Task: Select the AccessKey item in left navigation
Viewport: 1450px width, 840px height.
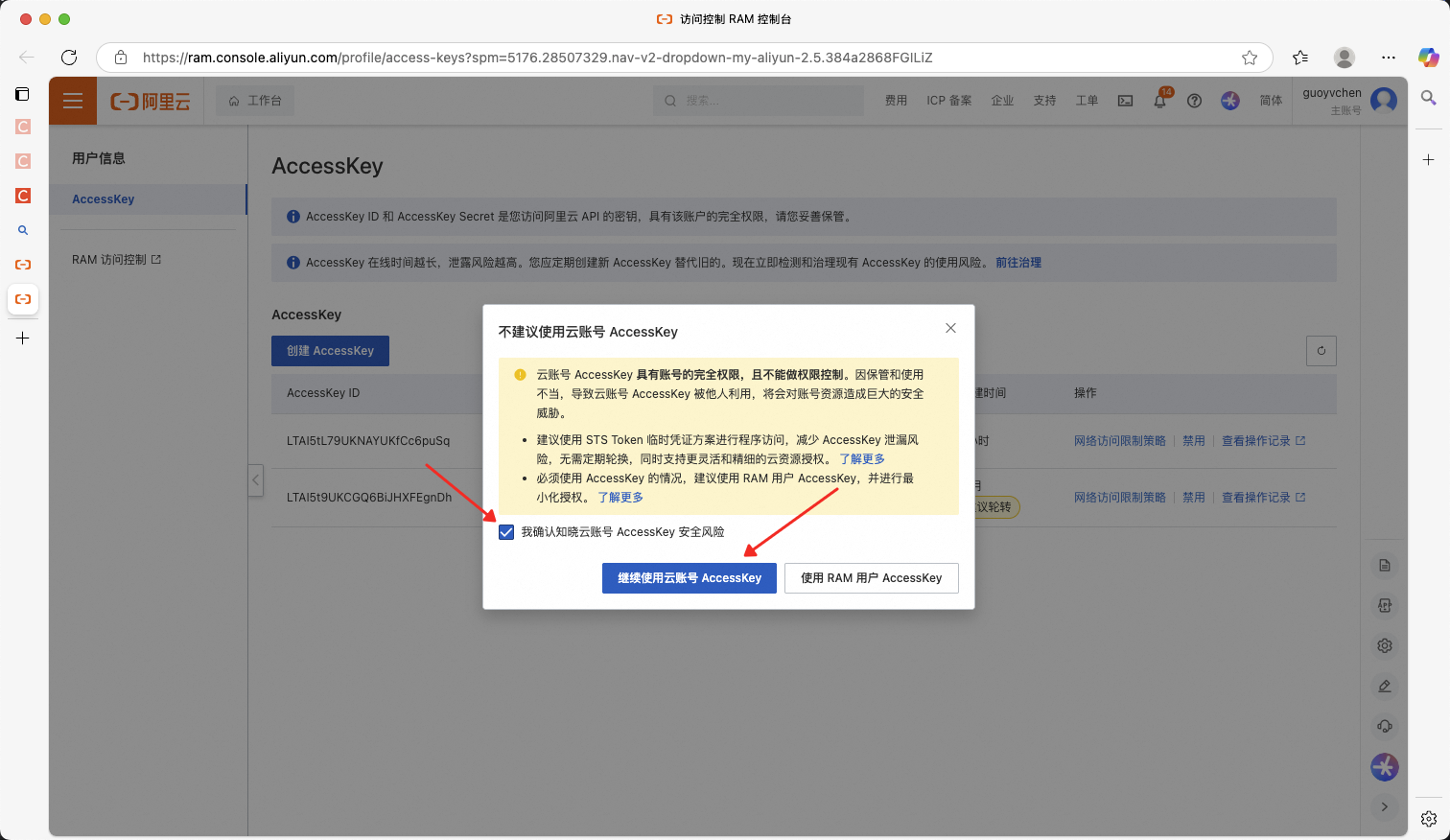Action: coord(103,198)
